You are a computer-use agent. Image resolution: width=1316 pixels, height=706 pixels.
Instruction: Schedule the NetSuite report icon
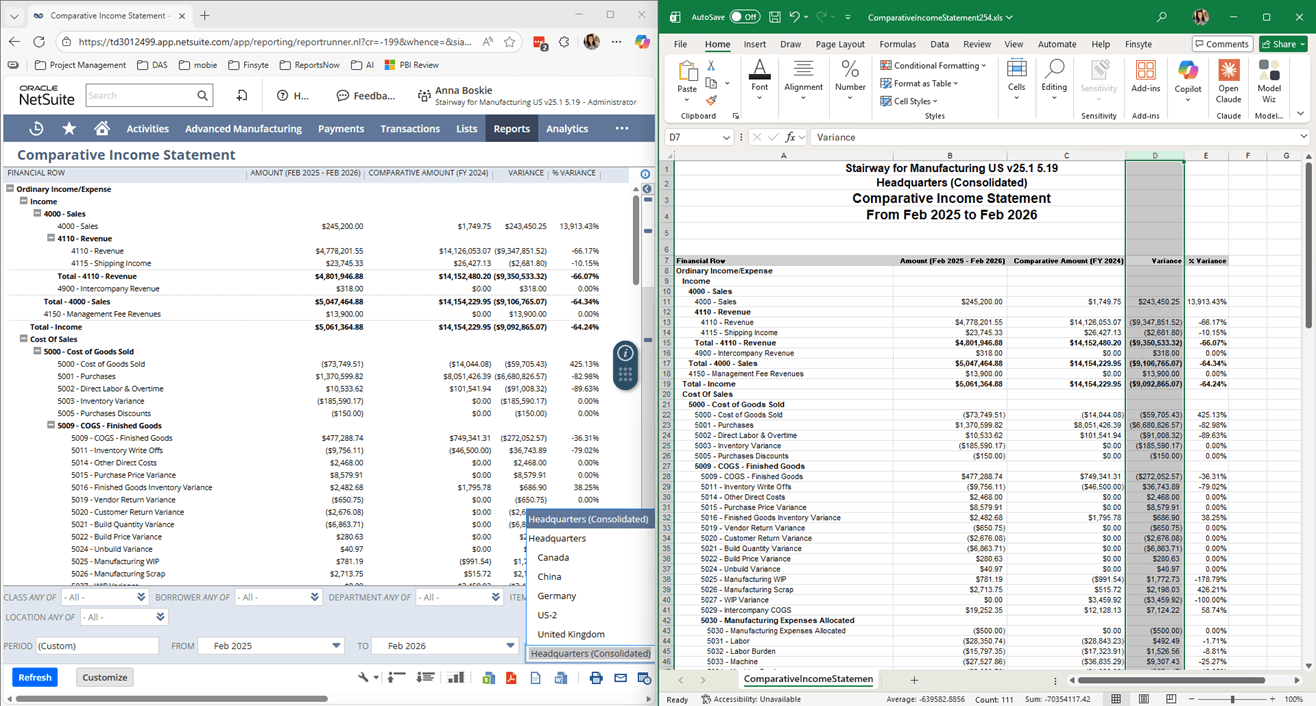pos(644,678)
